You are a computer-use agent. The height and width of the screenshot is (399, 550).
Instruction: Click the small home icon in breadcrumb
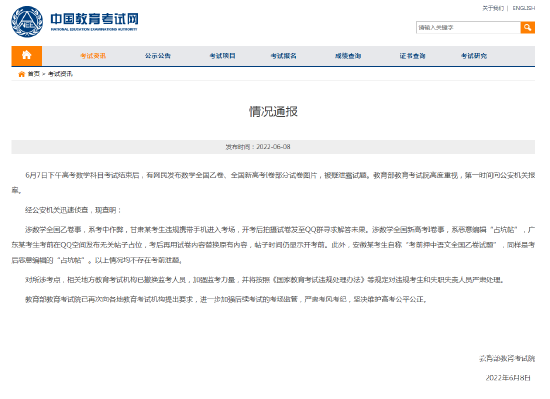click(x=22, y=74)
